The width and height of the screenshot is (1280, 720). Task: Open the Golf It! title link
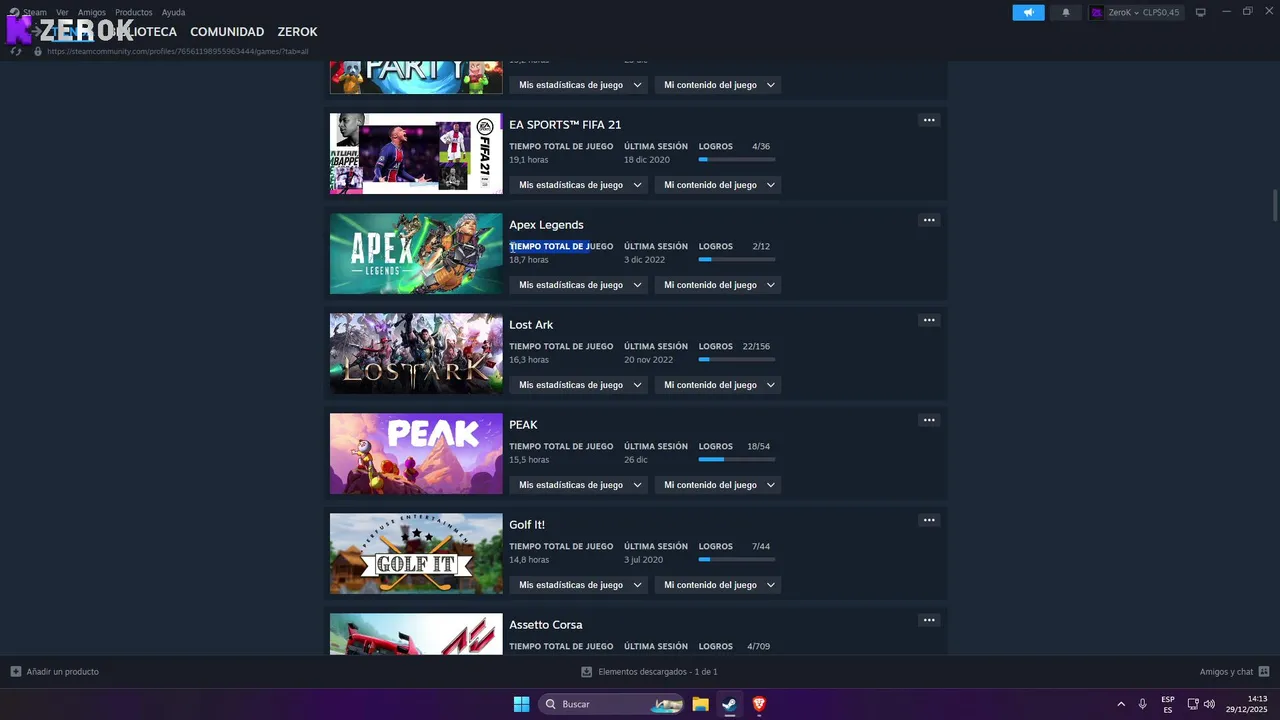point(527,525)
